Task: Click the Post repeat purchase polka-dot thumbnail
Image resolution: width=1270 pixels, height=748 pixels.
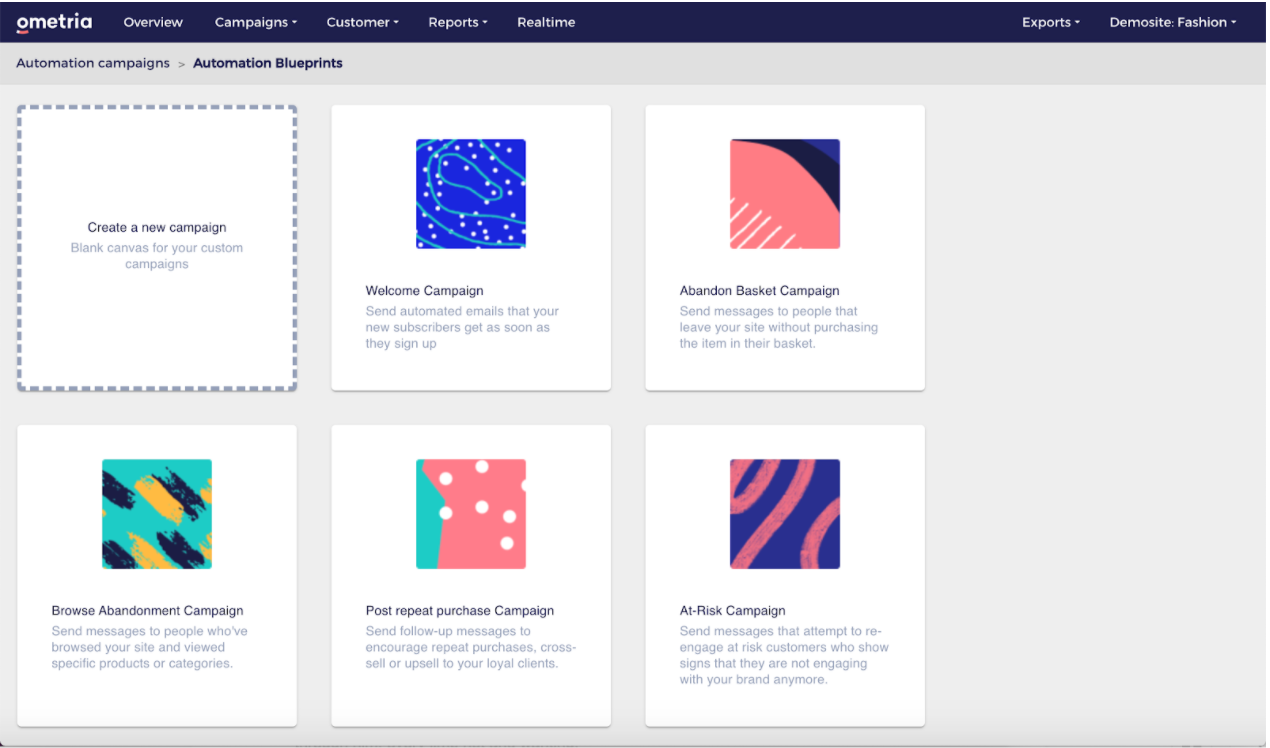Action: 471,514
